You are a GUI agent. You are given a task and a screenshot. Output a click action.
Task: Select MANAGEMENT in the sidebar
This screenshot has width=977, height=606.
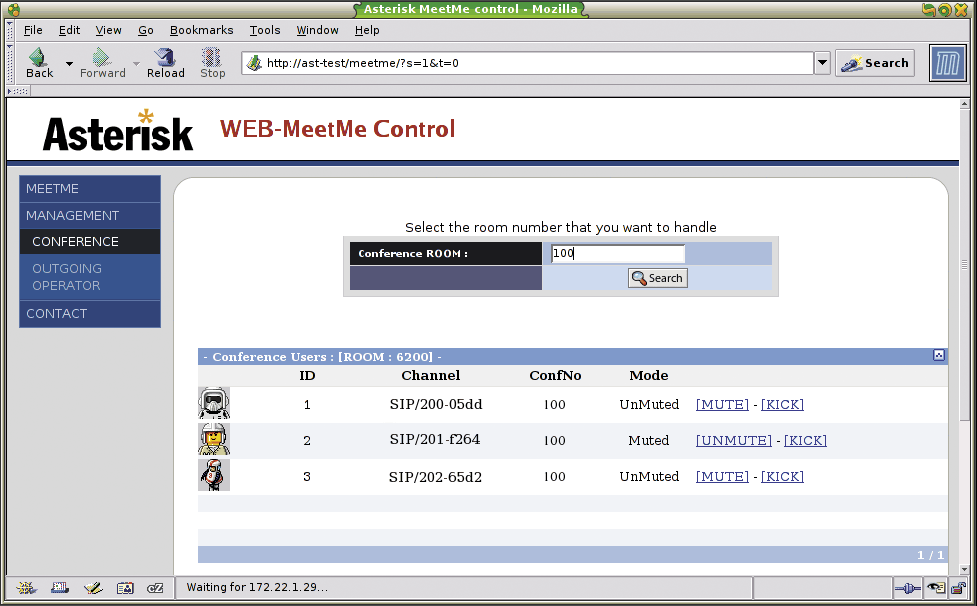(90, 215)
